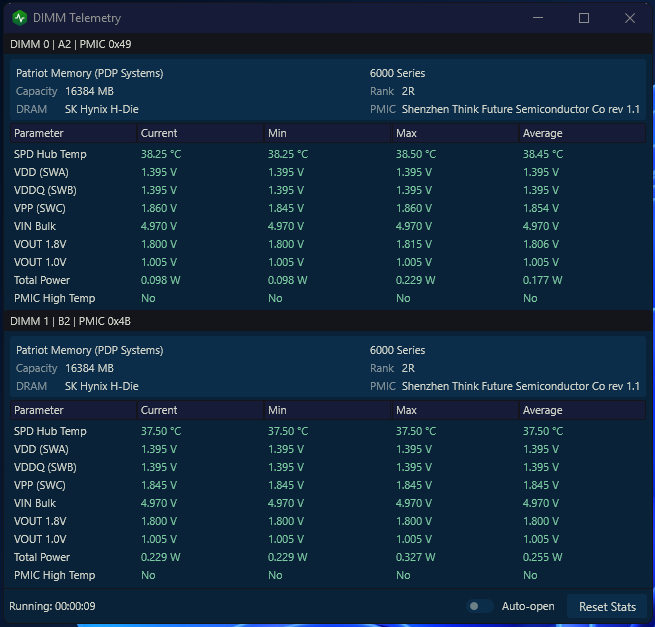Click DIMM 0 6000 Series text
Viewport: 655px width, 627px height.
(397, 73)
